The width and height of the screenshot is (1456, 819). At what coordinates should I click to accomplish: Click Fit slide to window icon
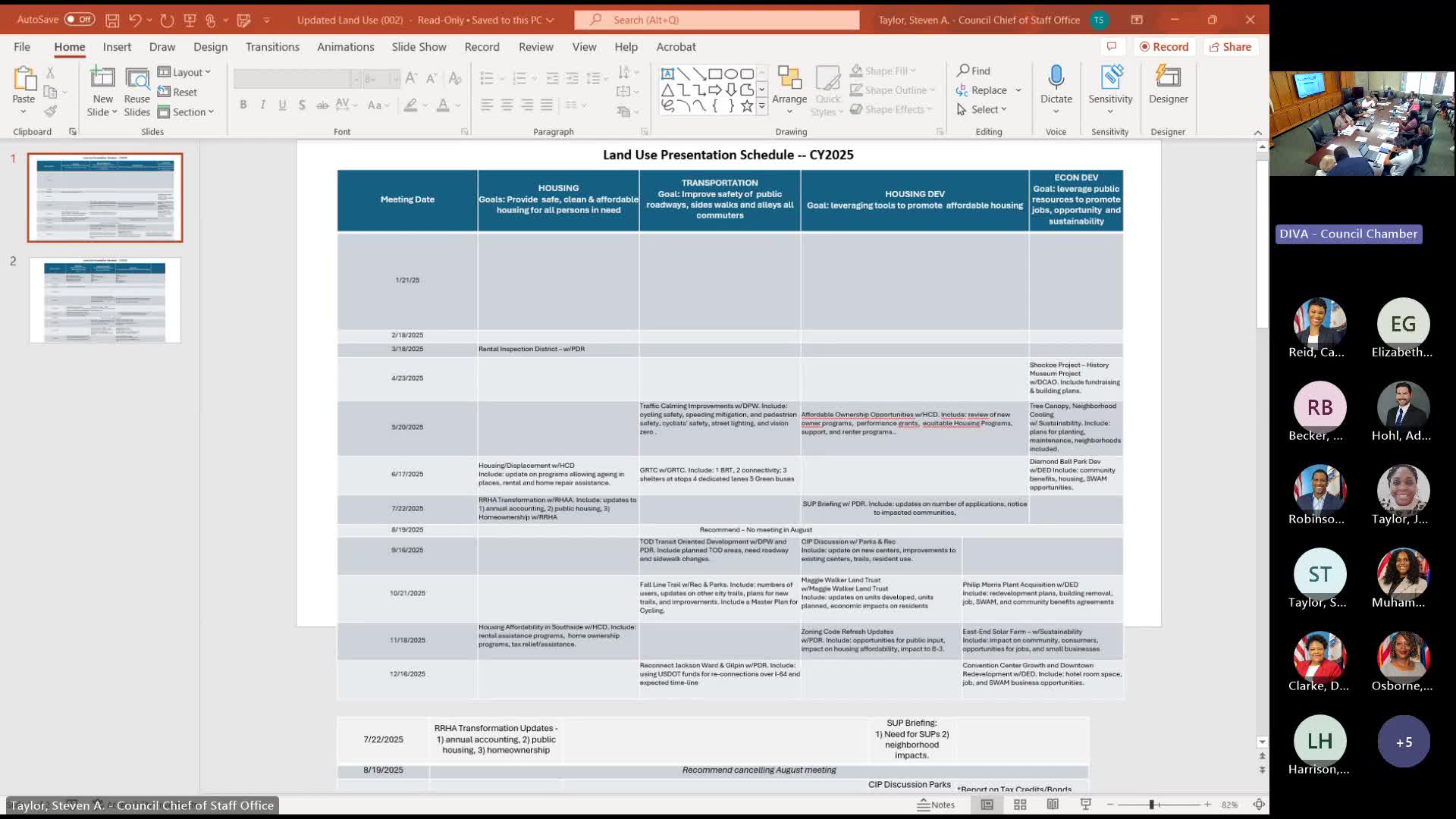click(1259, 805)
